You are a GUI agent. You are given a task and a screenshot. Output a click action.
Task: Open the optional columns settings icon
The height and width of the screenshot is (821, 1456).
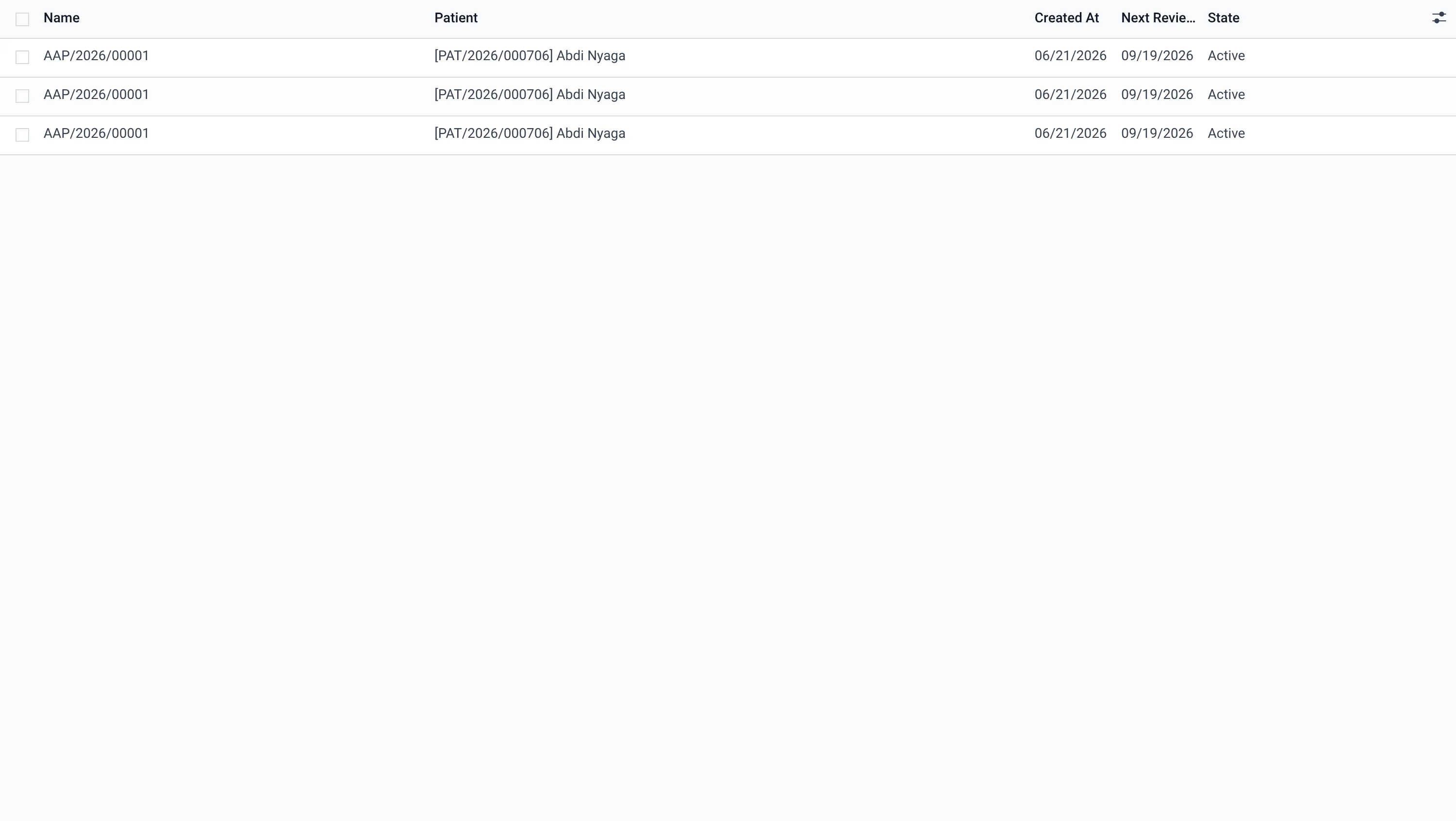[x=1439, y=18]
